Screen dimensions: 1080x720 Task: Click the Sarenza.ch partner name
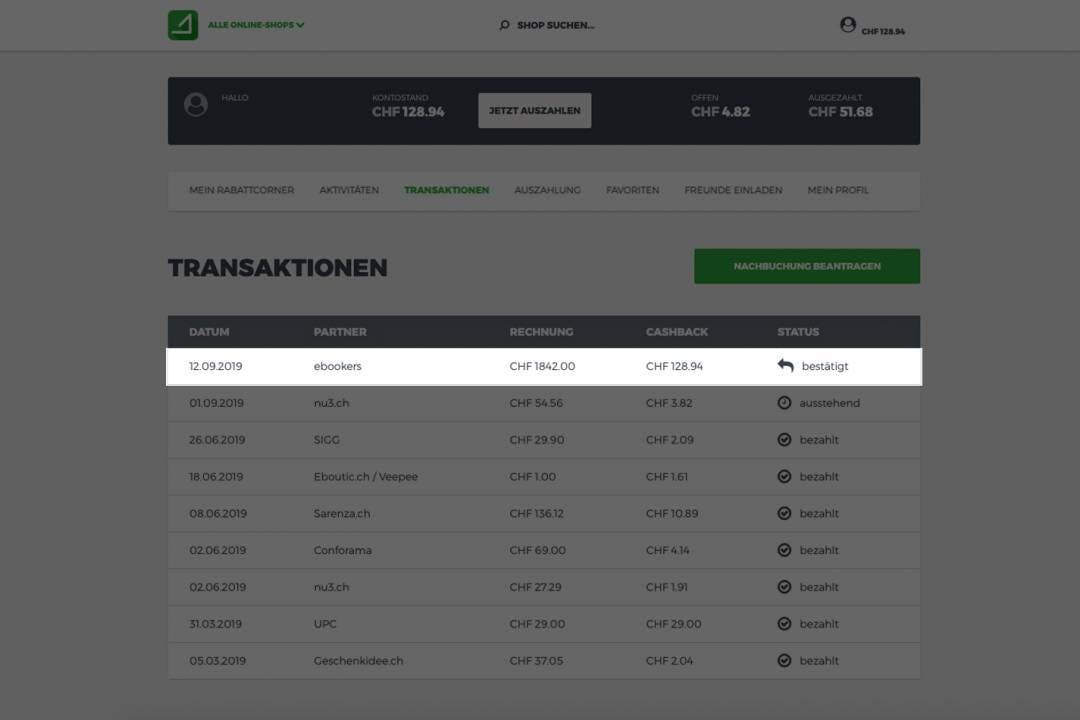342,514
